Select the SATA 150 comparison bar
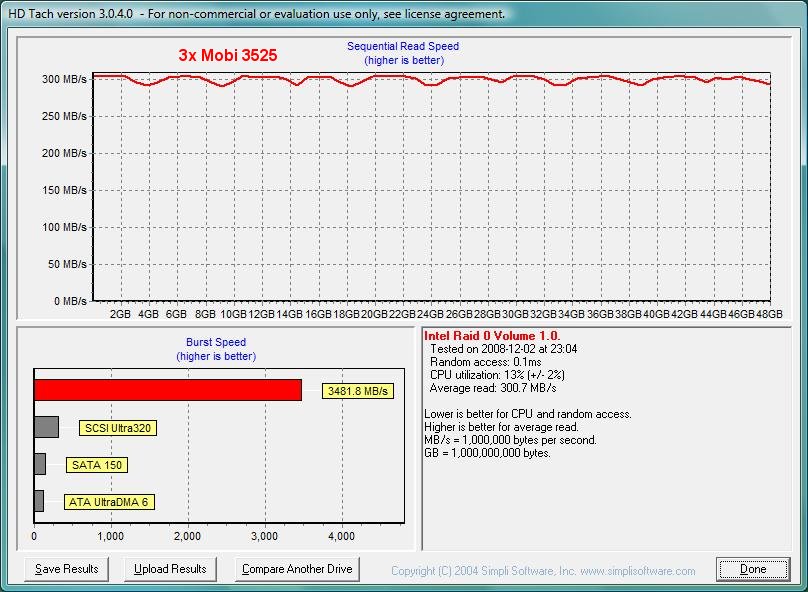The height and width of the screenshot is (592, 808). 40,464
